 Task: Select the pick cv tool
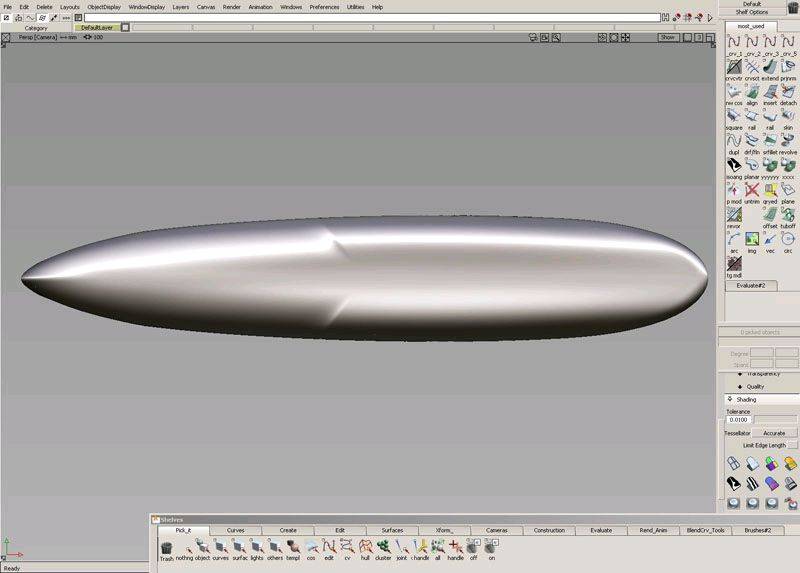(347, 547)
